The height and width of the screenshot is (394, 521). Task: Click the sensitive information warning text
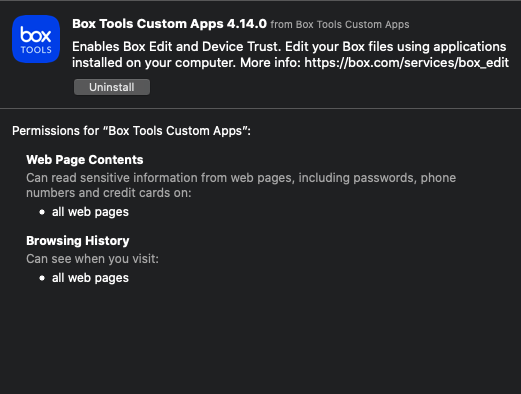241,178
